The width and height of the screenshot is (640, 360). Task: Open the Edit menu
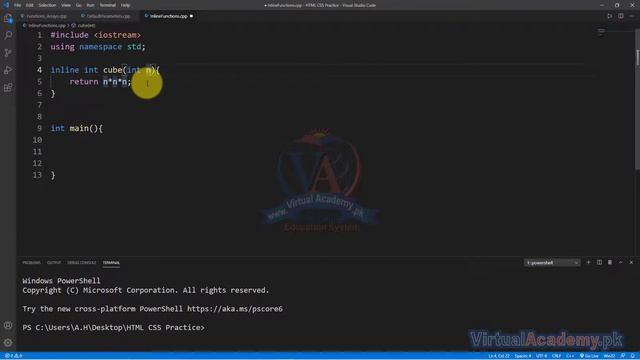29,5
